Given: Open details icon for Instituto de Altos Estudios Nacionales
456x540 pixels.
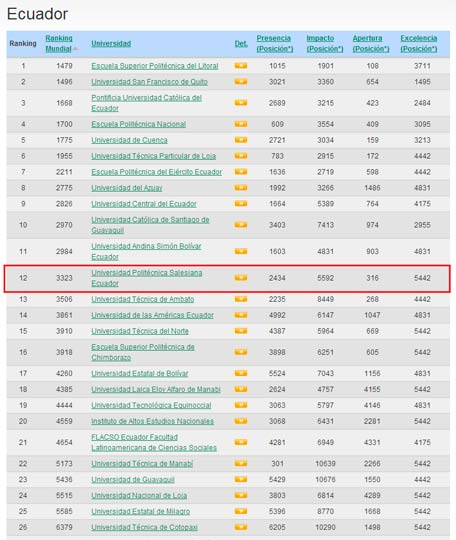Looking at the screenshot, I should tap(241, 421).
